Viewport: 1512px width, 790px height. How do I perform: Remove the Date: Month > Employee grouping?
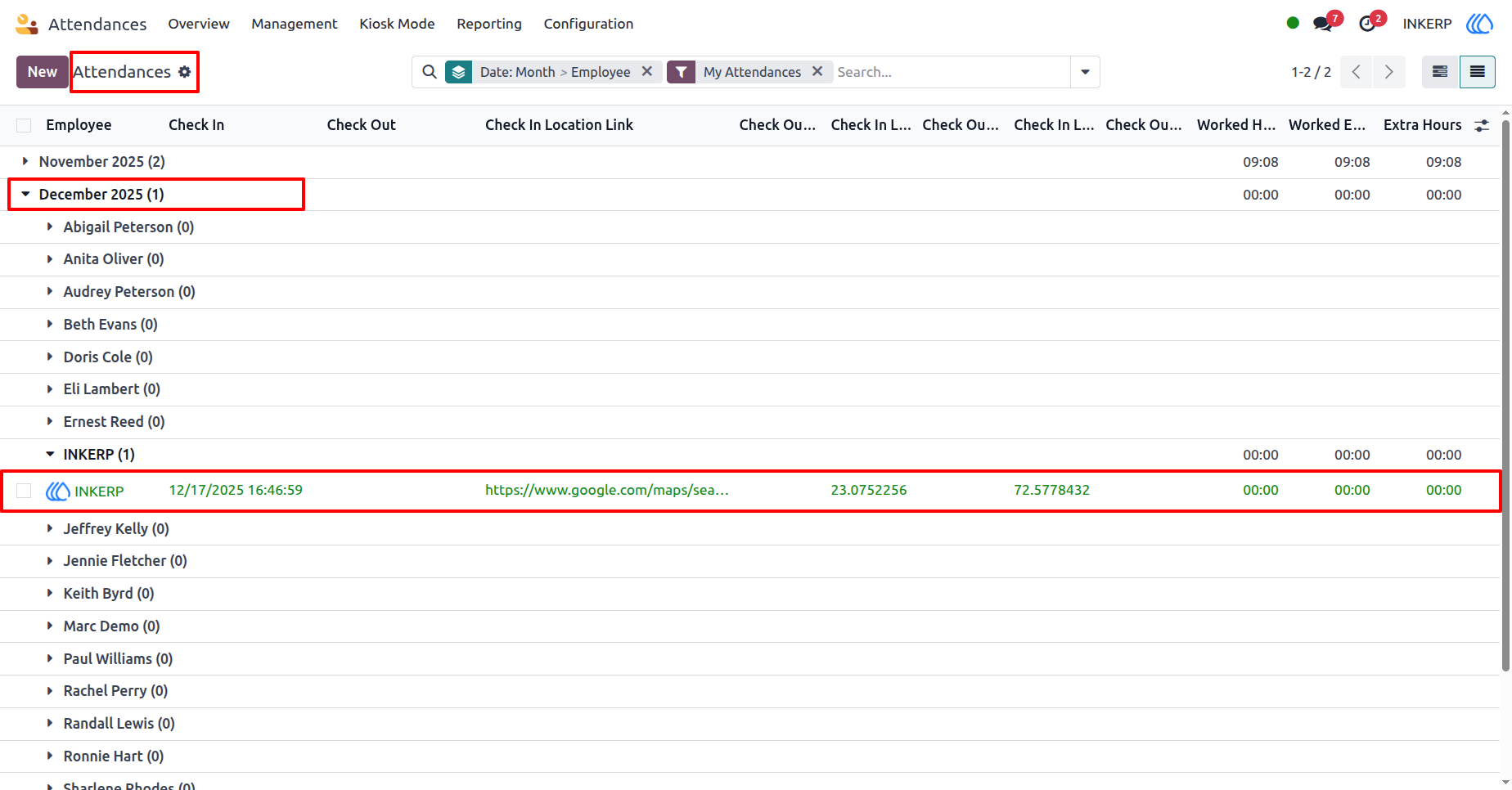click(647, 71)
